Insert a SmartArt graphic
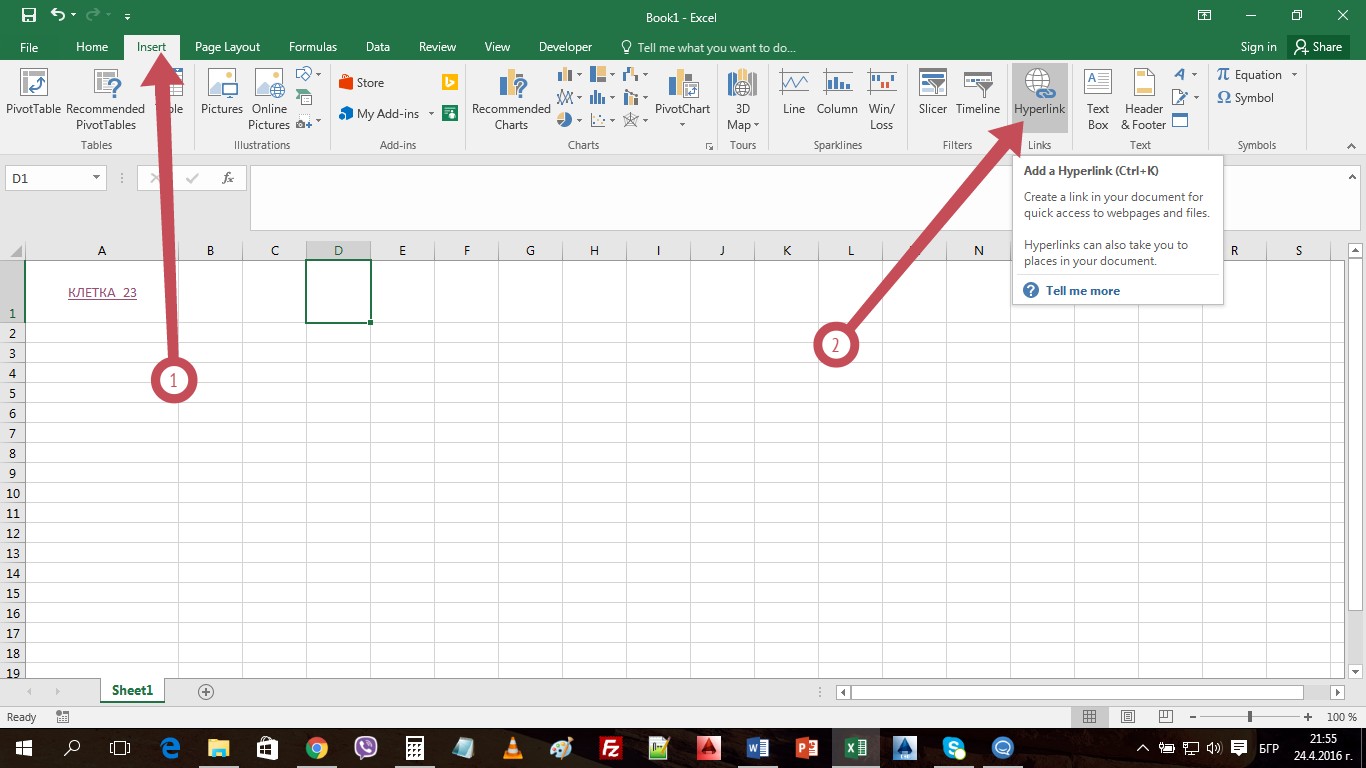Screen dimensions: 1366x768 pyautogui.click(x=304, y=98)
